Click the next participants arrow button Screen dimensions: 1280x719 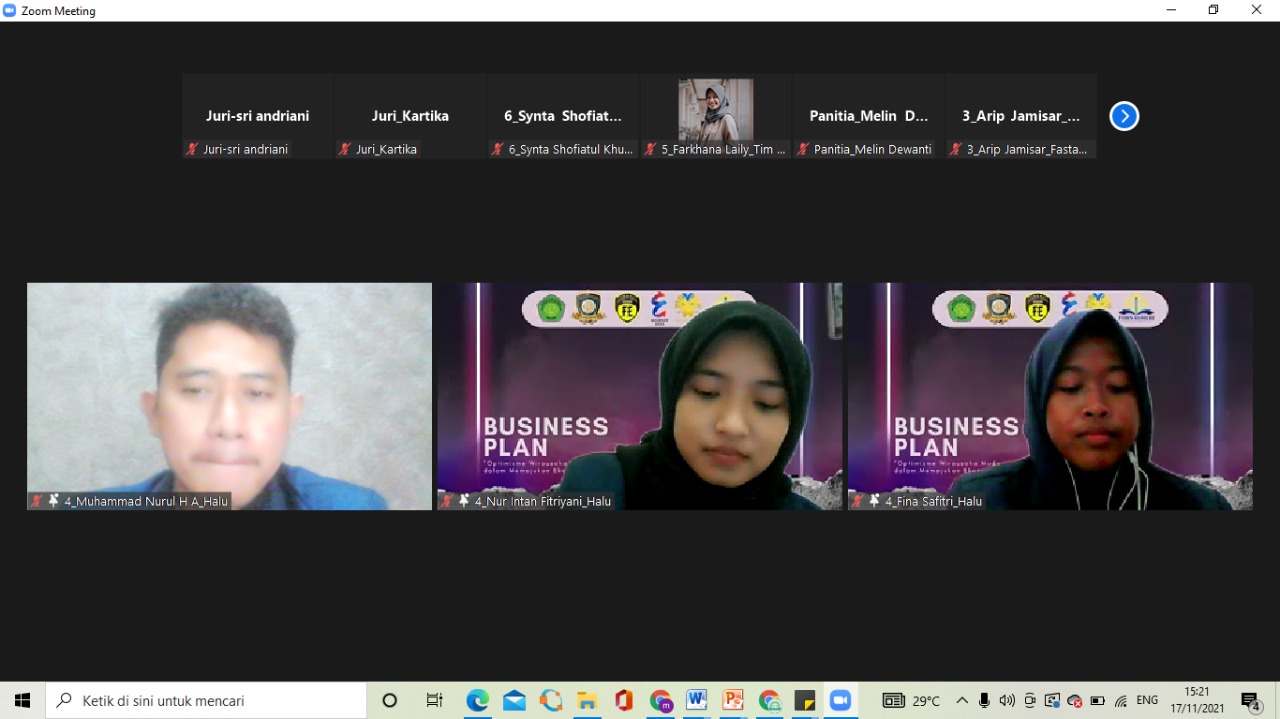[x=1124, y=116]
